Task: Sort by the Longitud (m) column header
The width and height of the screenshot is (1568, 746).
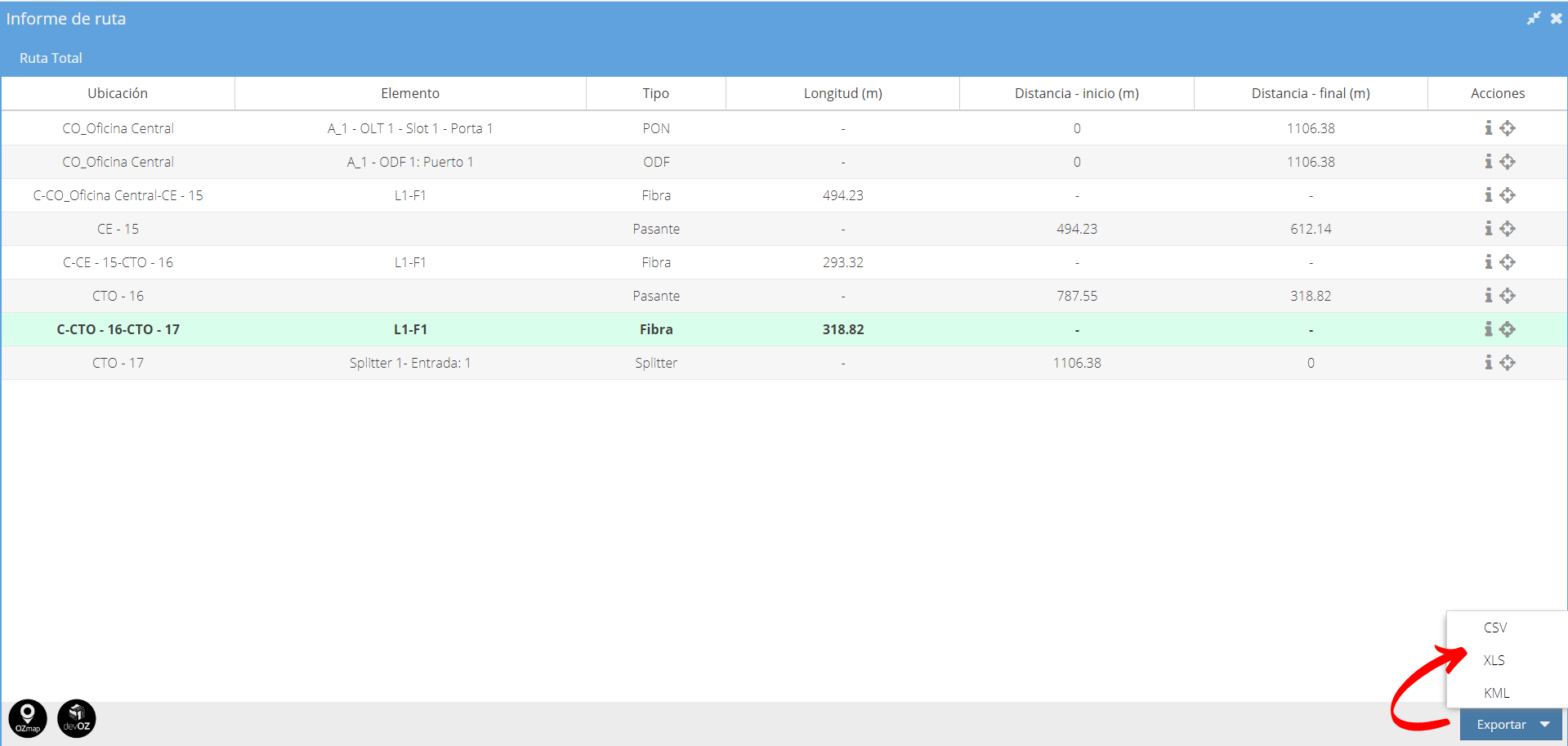Action: 842,93
